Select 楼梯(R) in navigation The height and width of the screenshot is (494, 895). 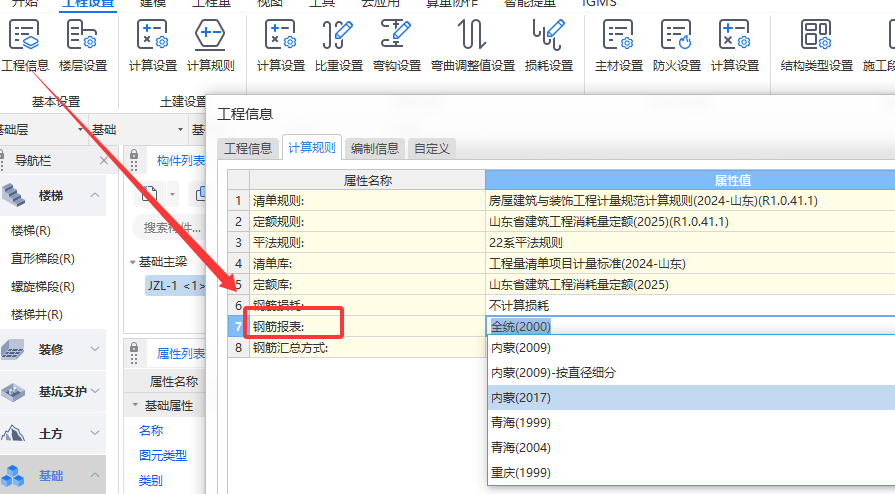point(31,231)
